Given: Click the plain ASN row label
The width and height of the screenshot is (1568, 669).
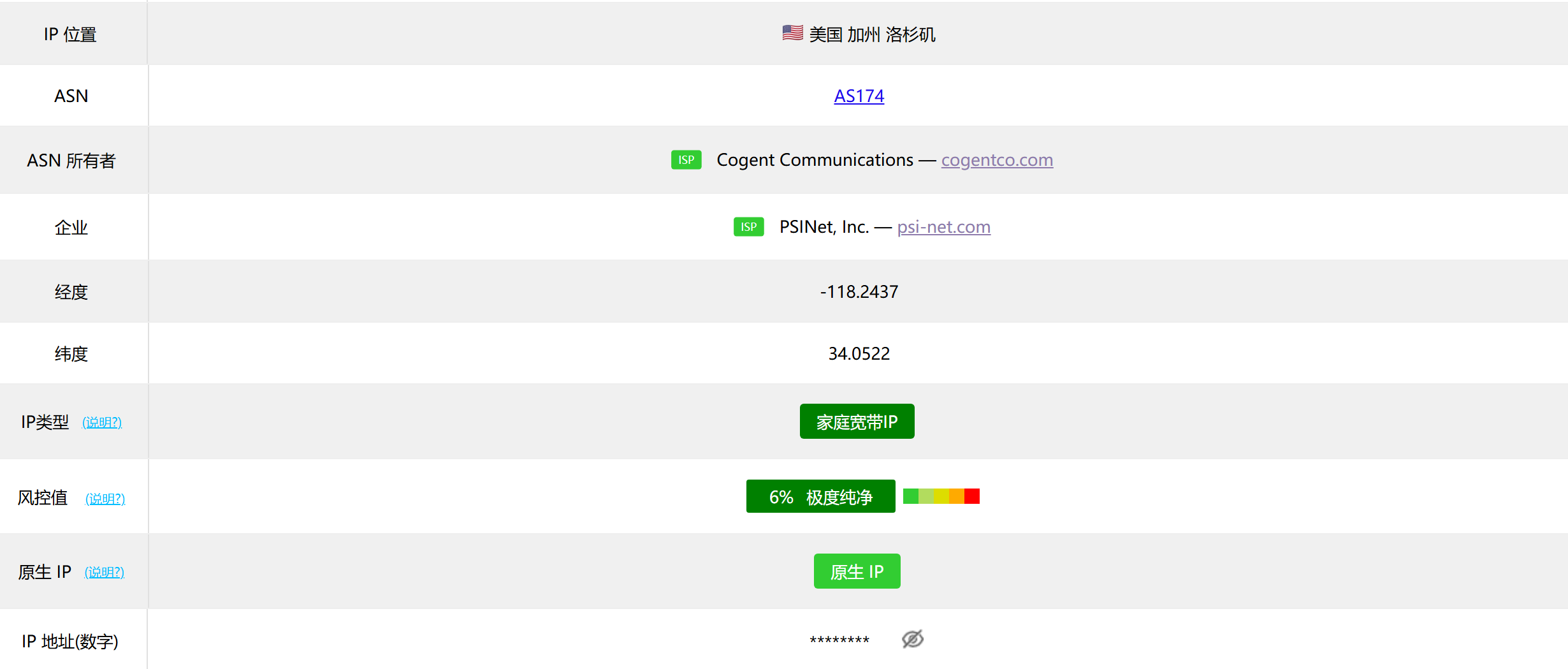Looking at the screenshot, I should [x=71, y=96].
